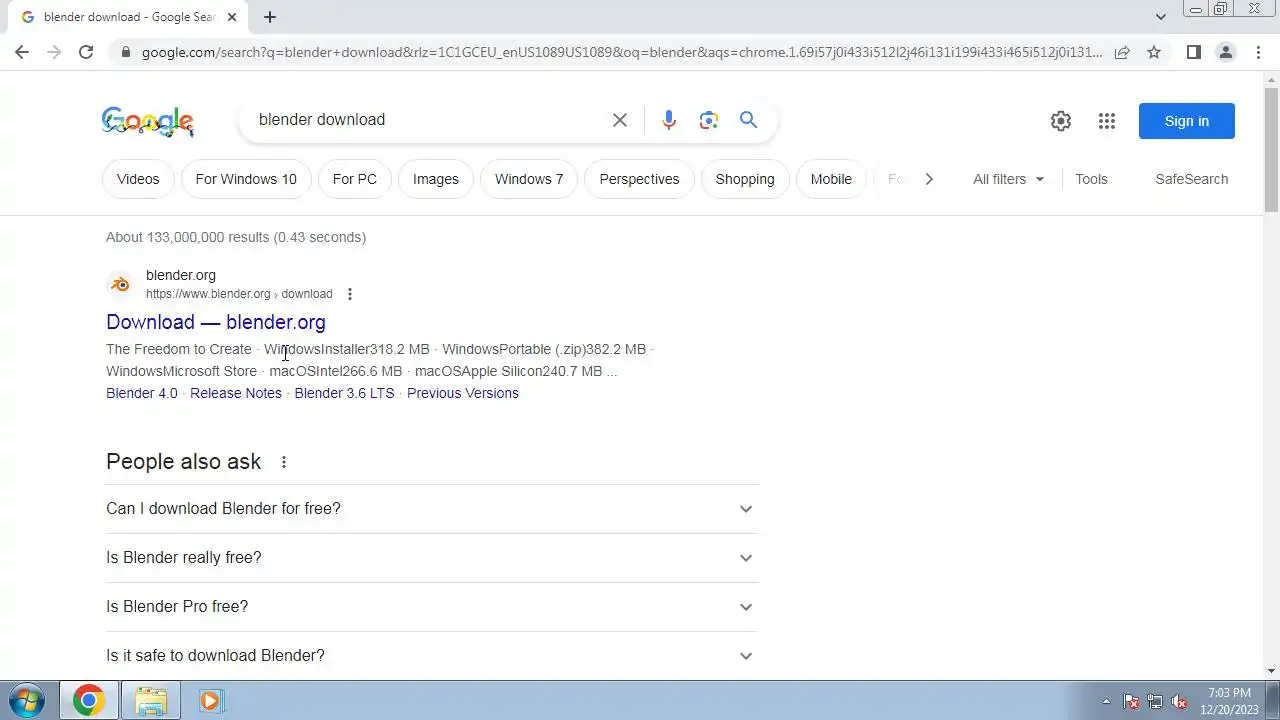1280x720 pixels.
Task: Expand 'Is Blender Pro free?'
Action: 432,607
